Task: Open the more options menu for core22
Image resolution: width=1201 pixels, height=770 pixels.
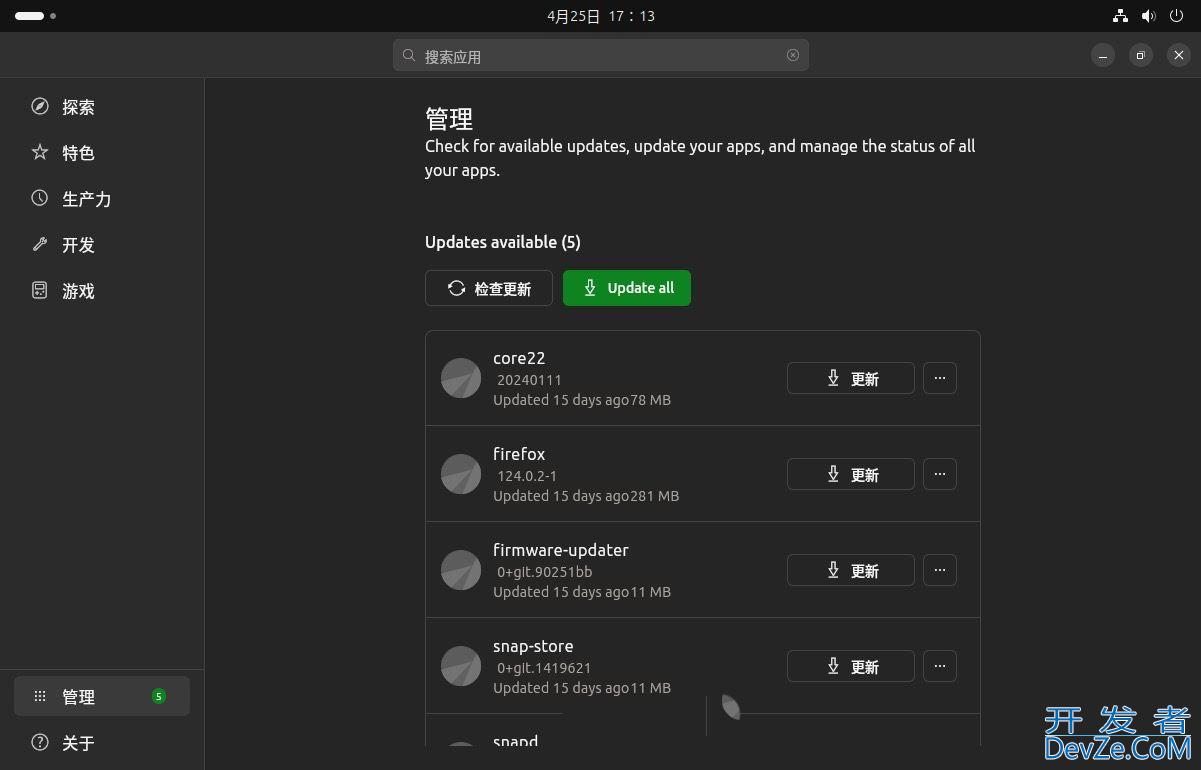Action: pos(940,378)
